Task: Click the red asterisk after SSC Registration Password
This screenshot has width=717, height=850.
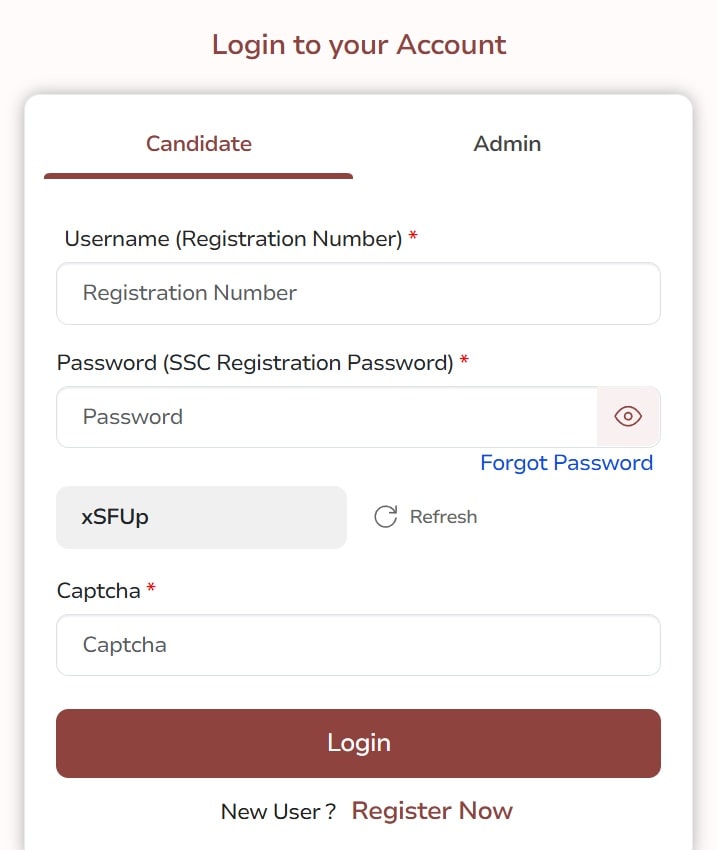Action: click(464, 359)
